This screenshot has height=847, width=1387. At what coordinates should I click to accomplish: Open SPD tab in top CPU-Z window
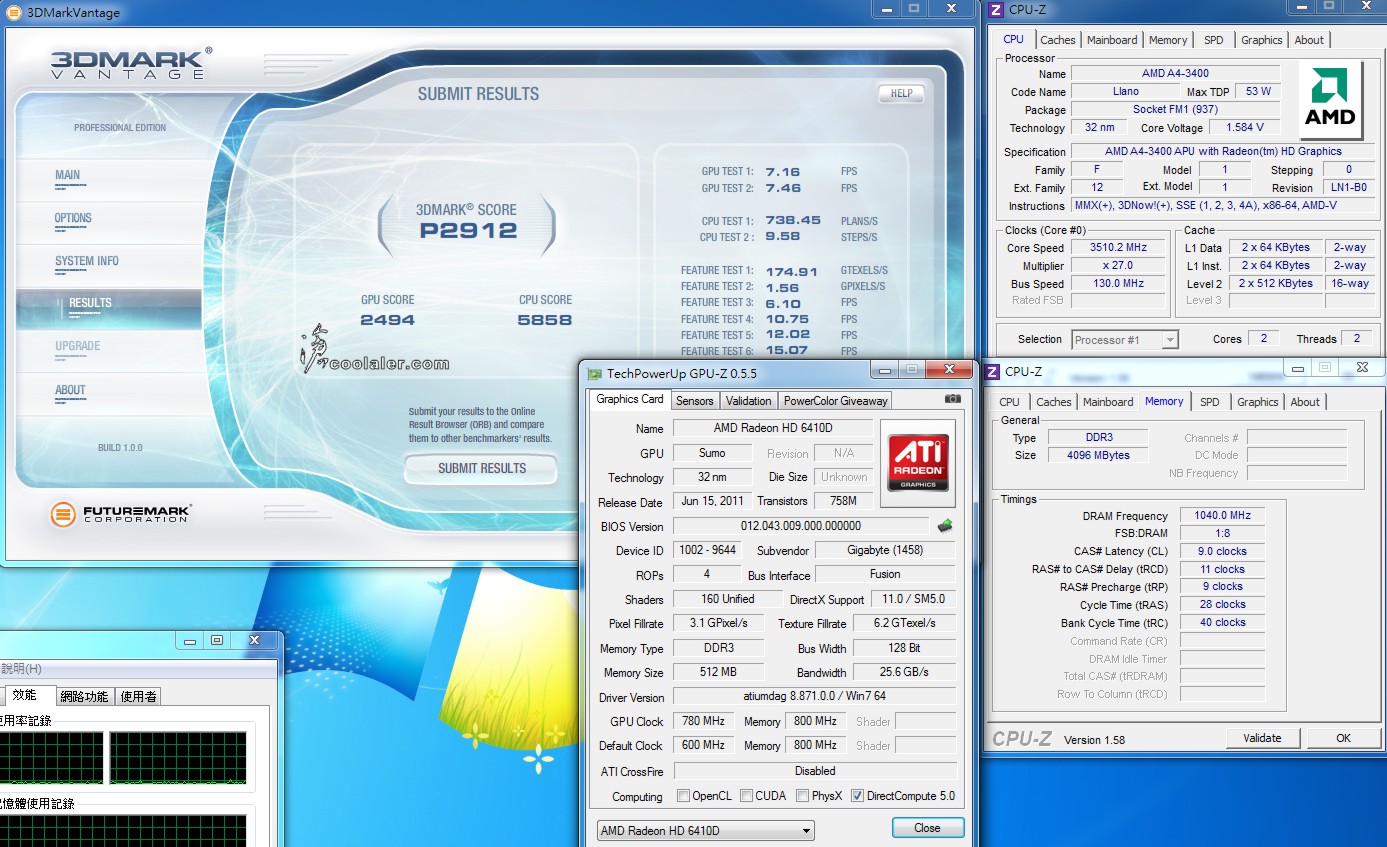coord(1213,40)
